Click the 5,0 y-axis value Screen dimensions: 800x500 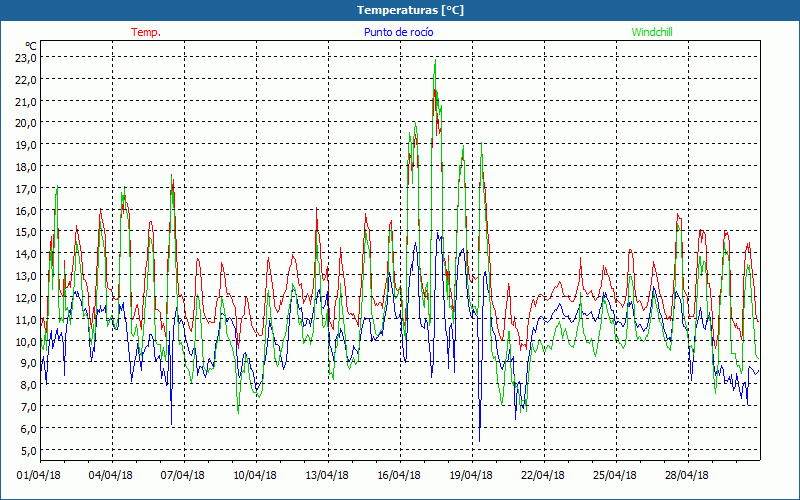click(x=28, y=451)
